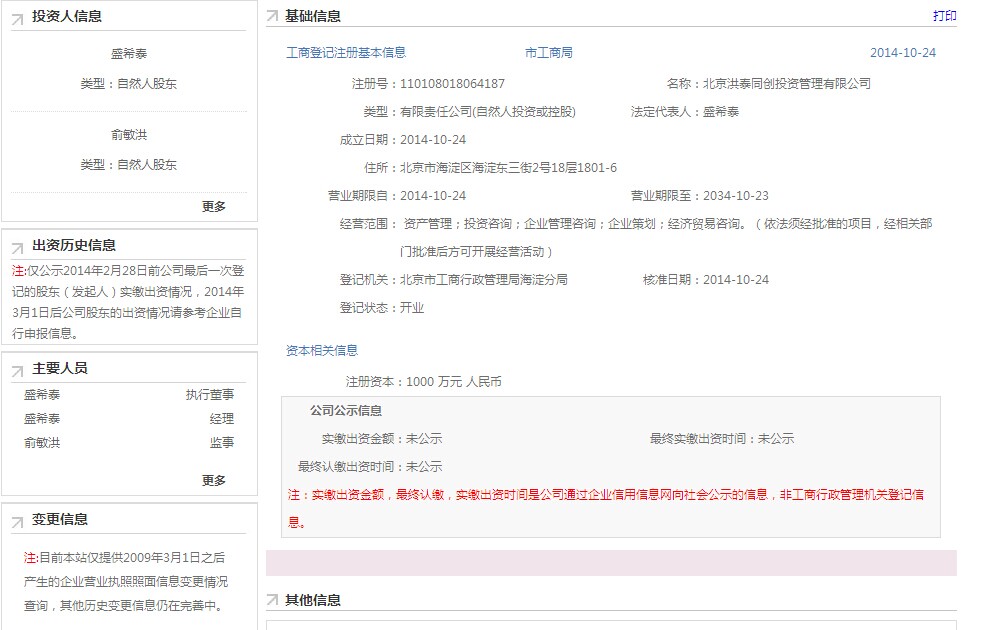1004x630 pixels.
Task: Click arrow icon beside 出资历史信息 header
Action: (x=18, y=247)
